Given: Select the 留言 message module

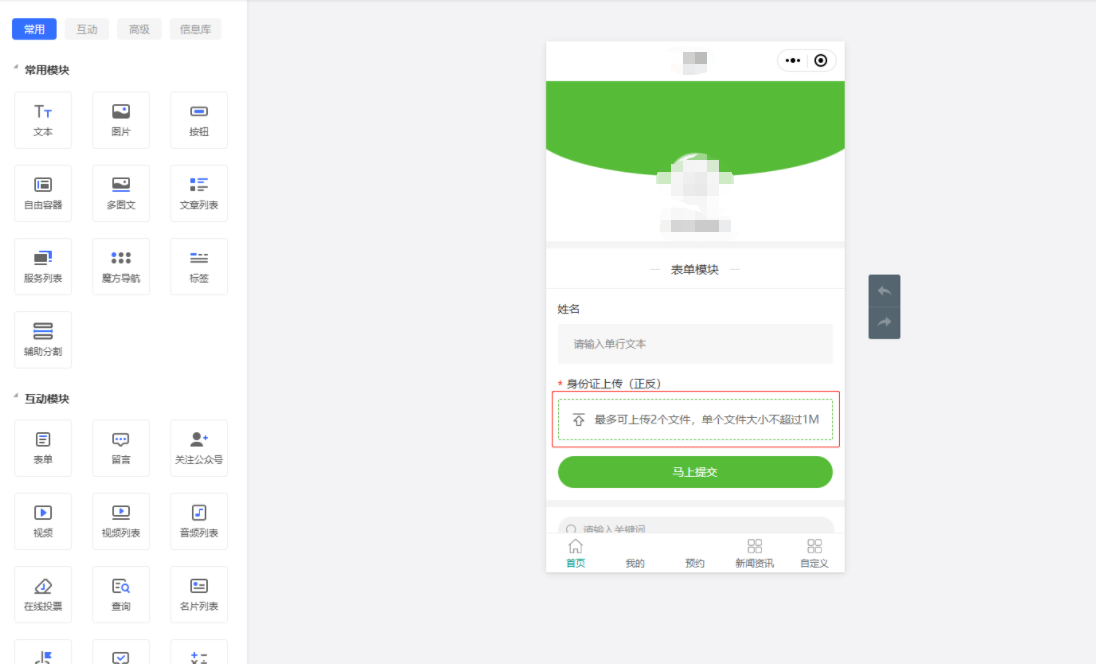Looking at the screenshot, I should point(121,448).
